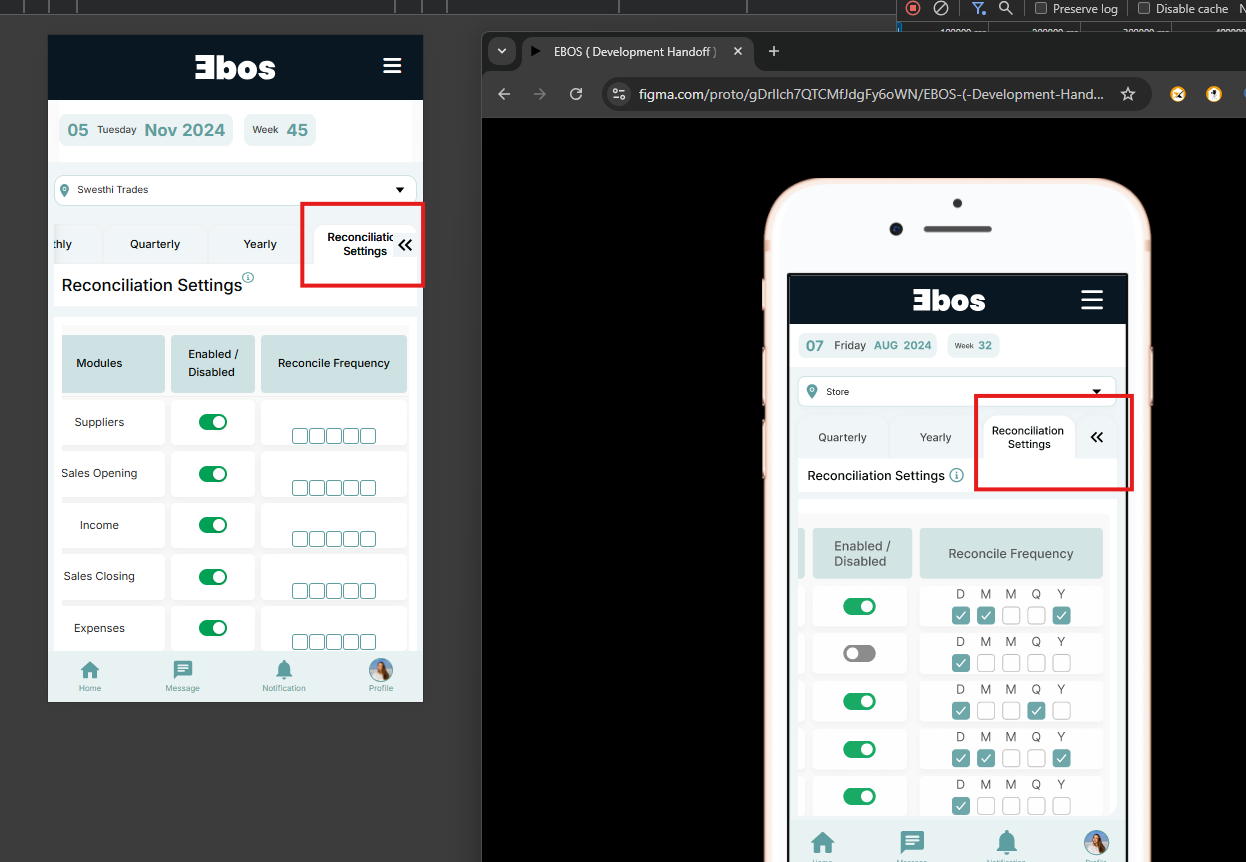The height and width of the screenshot is (862, 1246).
Task: Select Yearly tab in the Figma prototype
Action: 936,437
